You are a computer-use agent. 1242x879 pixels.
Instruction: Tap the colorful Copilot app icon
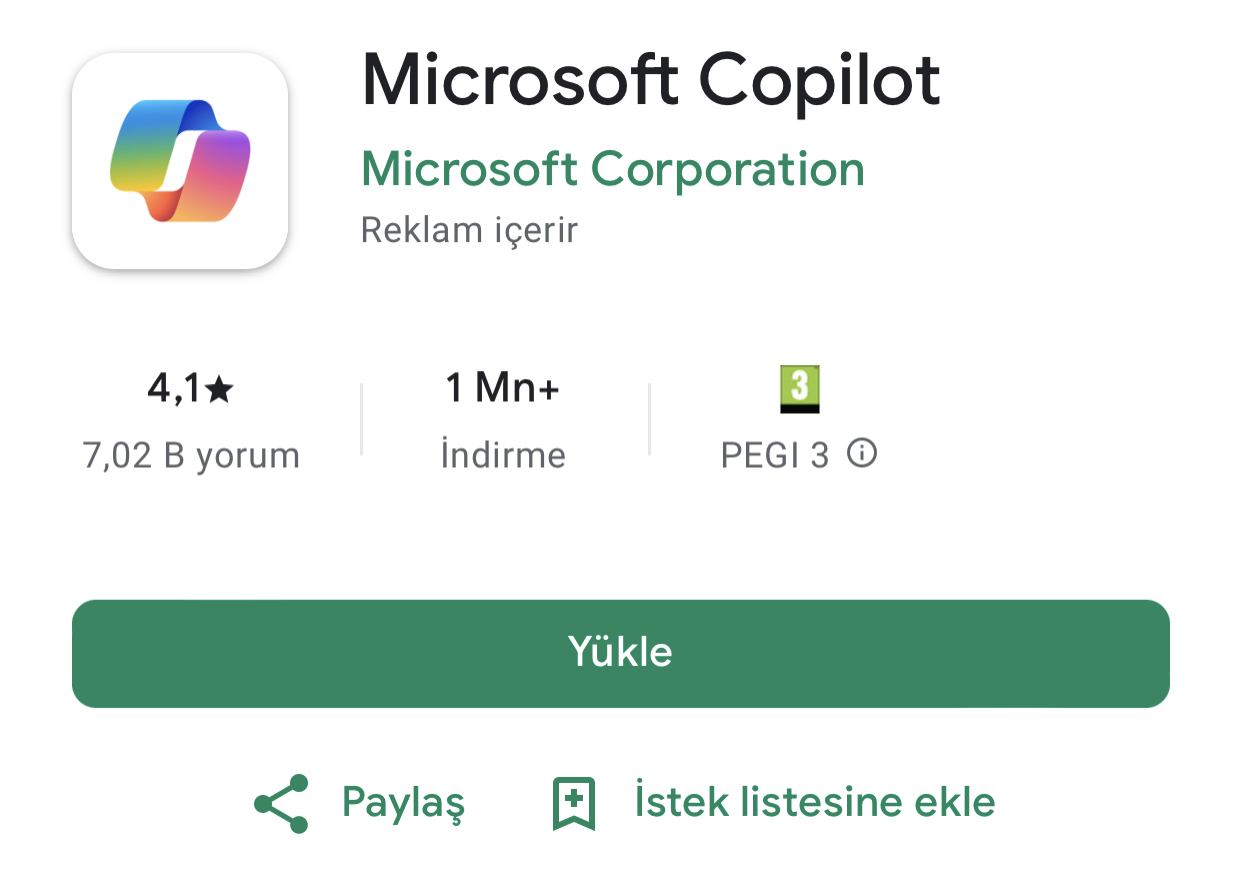180,161
